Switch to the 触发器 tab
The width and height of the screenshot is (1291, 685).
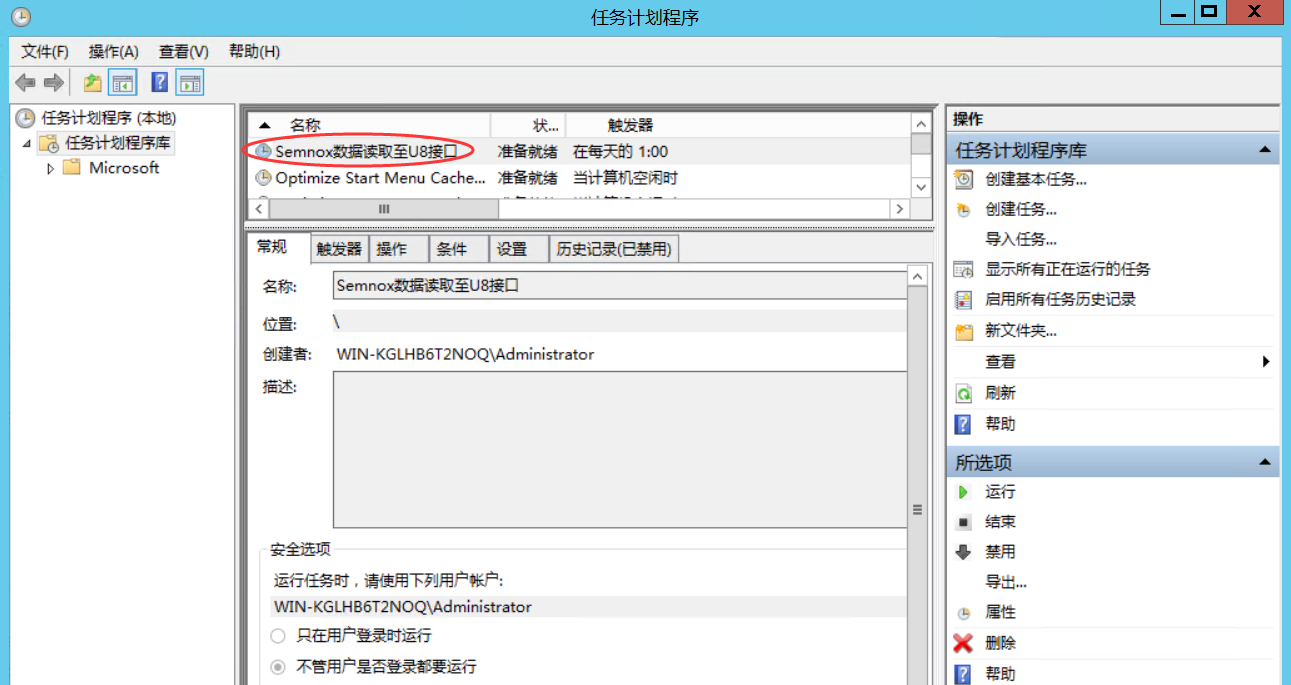click(x=339, y=249)
